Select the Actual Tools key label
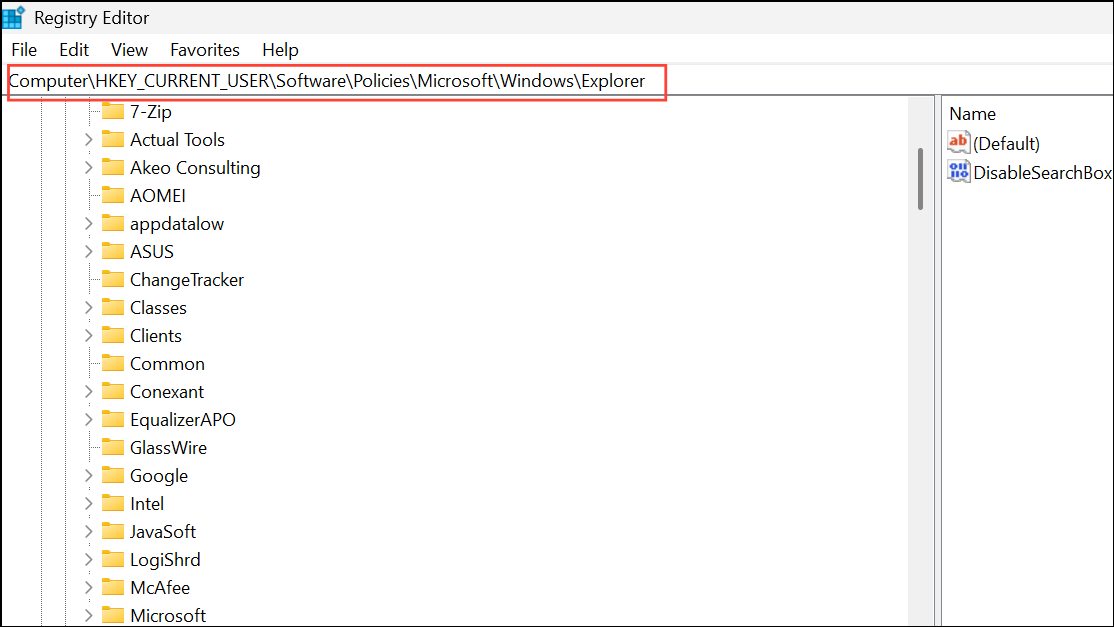 point(177,140)
